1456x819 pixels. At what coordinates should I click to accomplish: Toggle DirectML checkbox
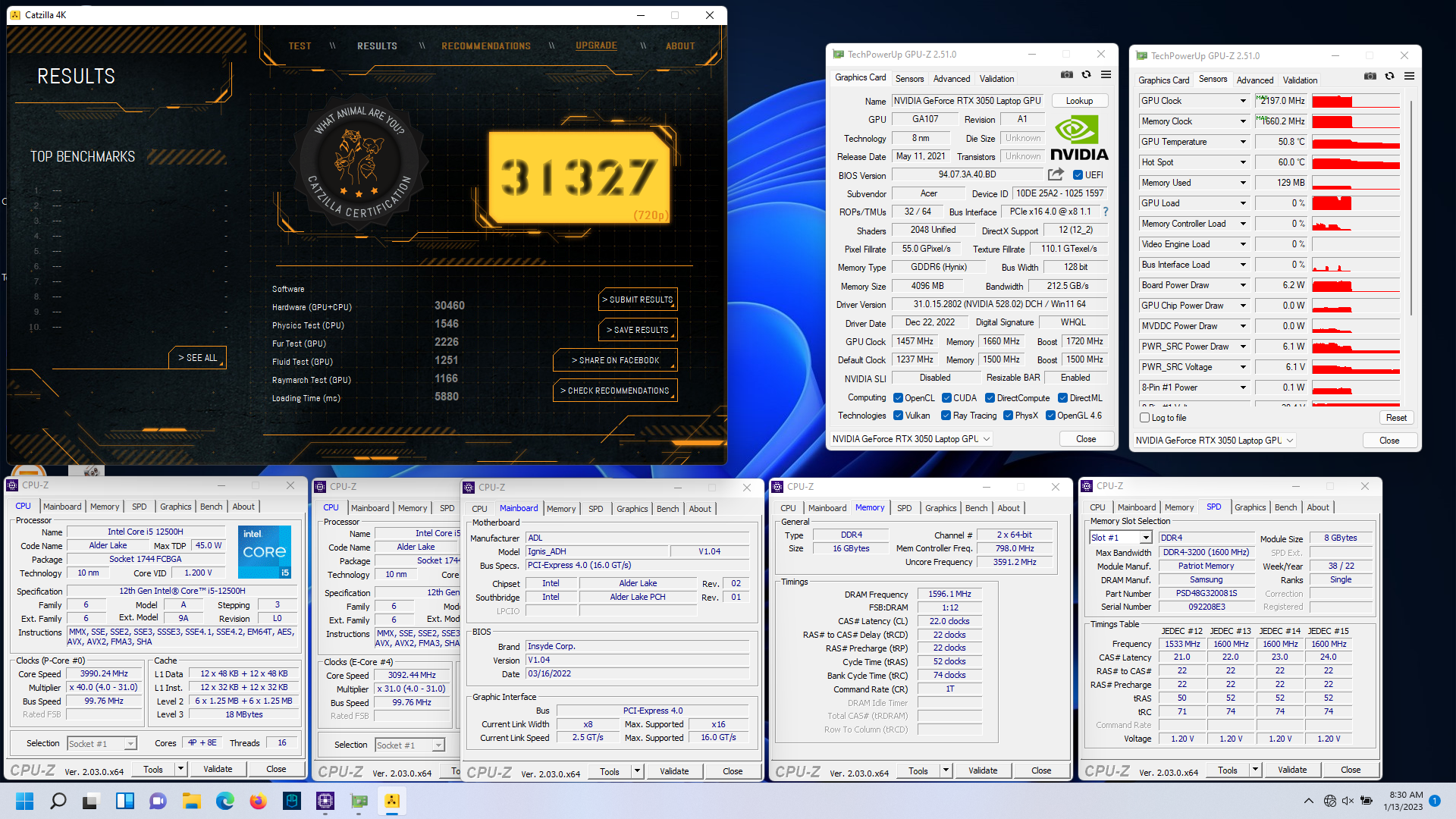tap(1063, 398)
